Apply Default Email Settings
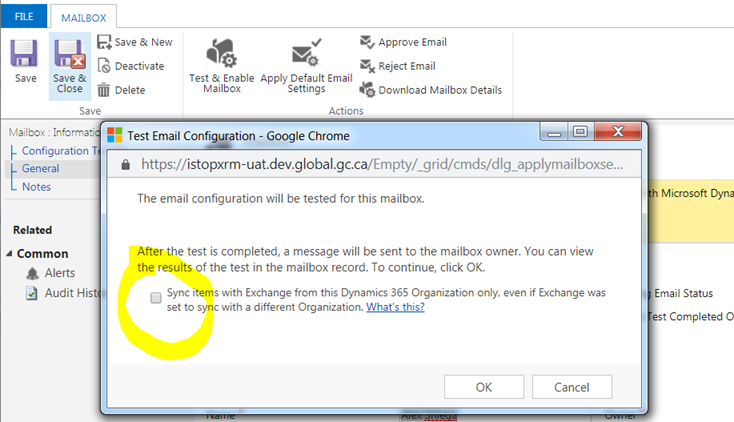This screenshot has width=734, height=422. click(306, 66)
